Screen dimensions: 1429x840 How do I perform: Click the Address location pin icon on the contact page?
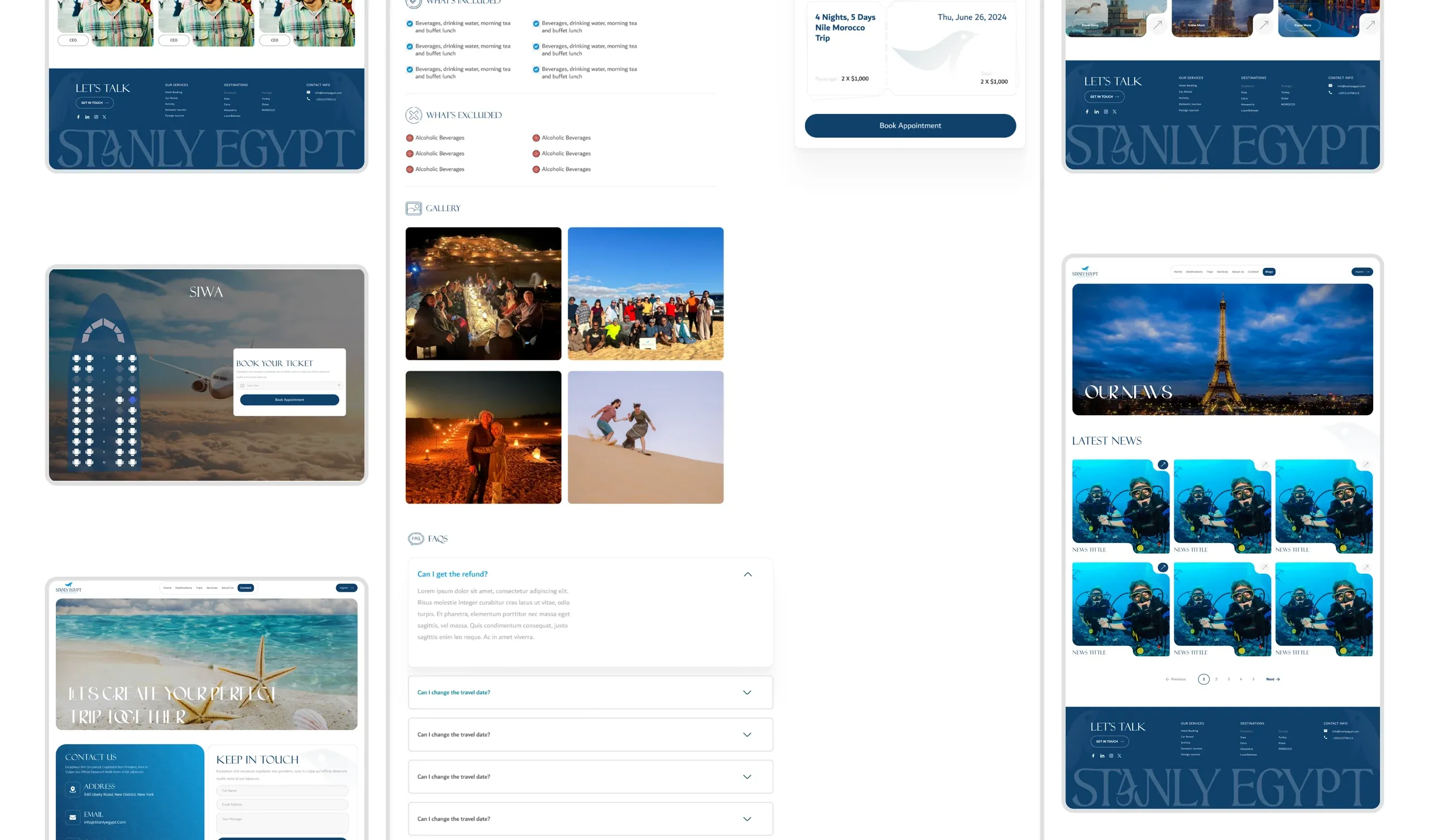(x=73, y=790)
